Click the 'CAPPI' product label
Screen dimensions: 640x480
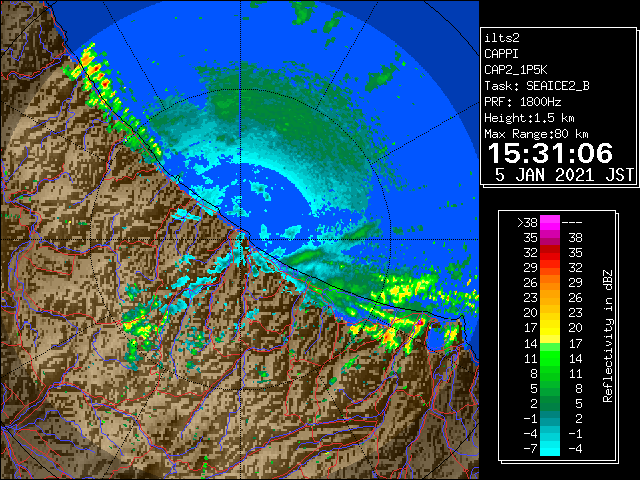[x=501, y=54]
